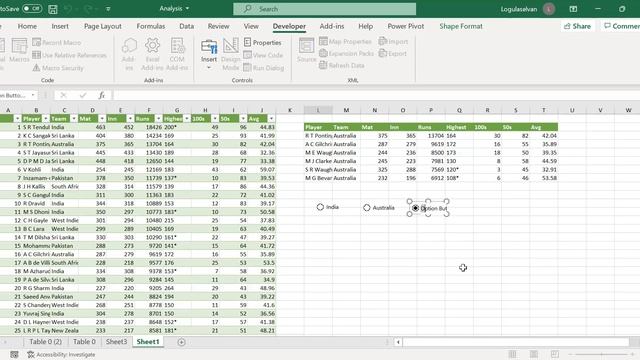Open the Quick Access Toolbar customize dropdown
The width and height of the screenshot is (640, 360).
click(108, 9)
